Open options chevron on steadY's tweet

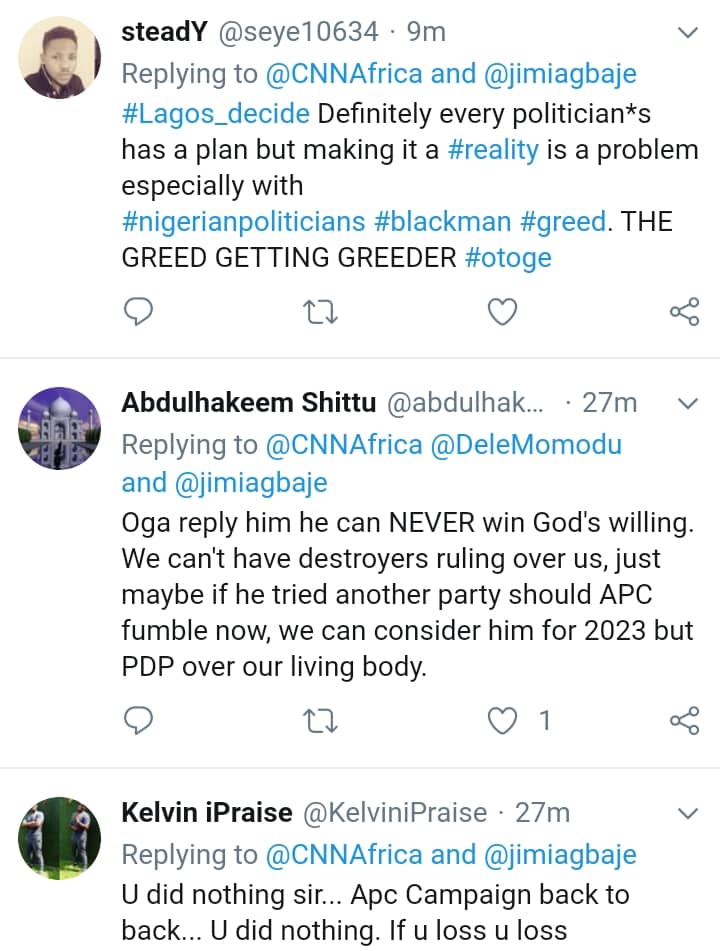tap(688, 33)
